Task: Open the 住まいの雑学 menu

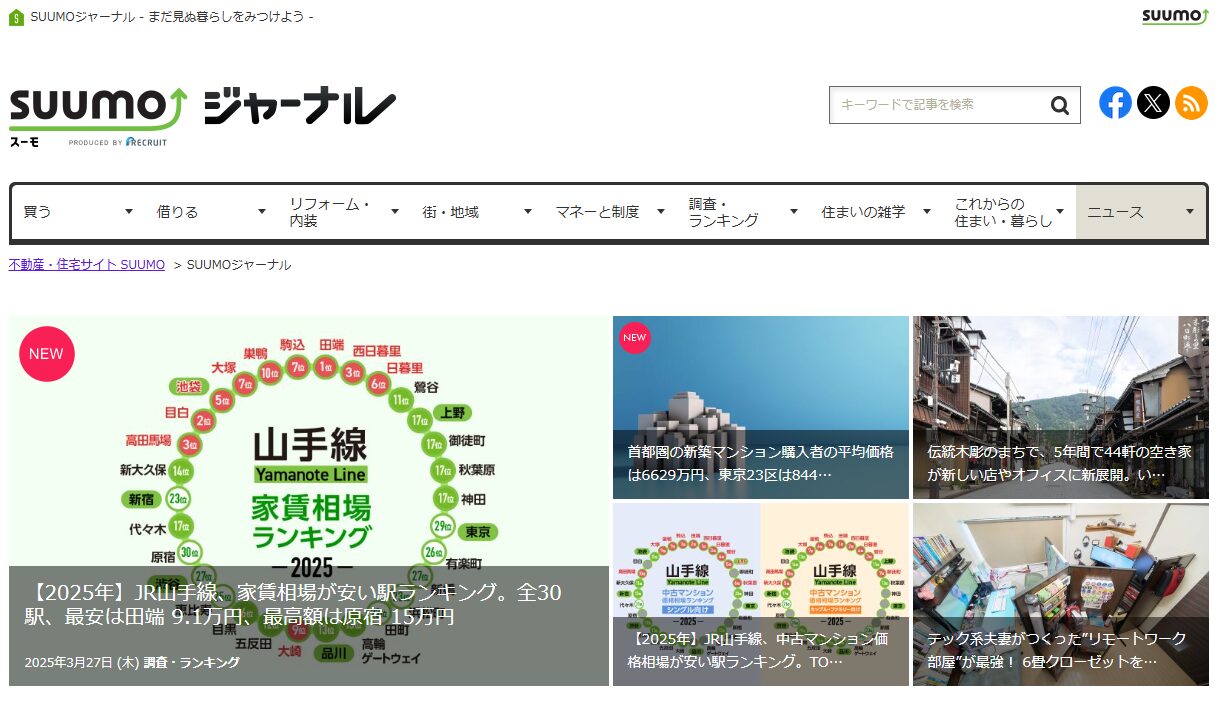Action: coord(876,212)
